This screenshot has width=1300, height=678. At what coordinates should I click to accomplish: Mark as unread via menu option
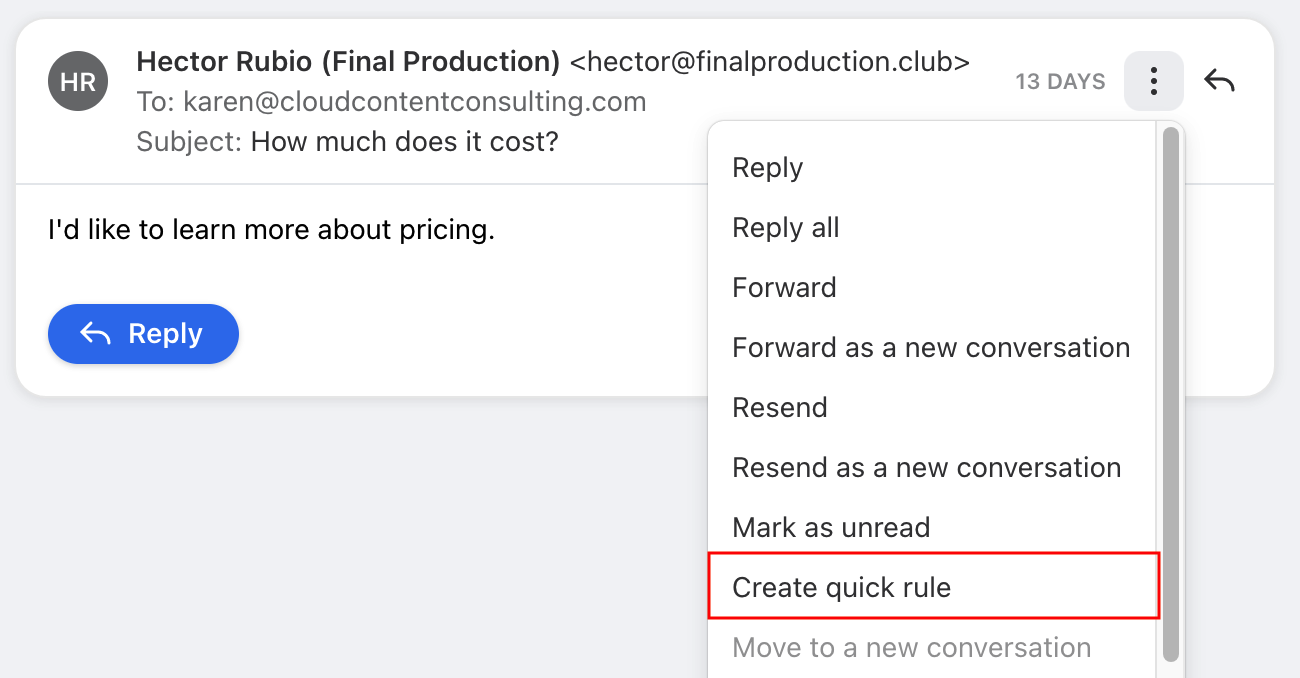[x=932, y=528]
